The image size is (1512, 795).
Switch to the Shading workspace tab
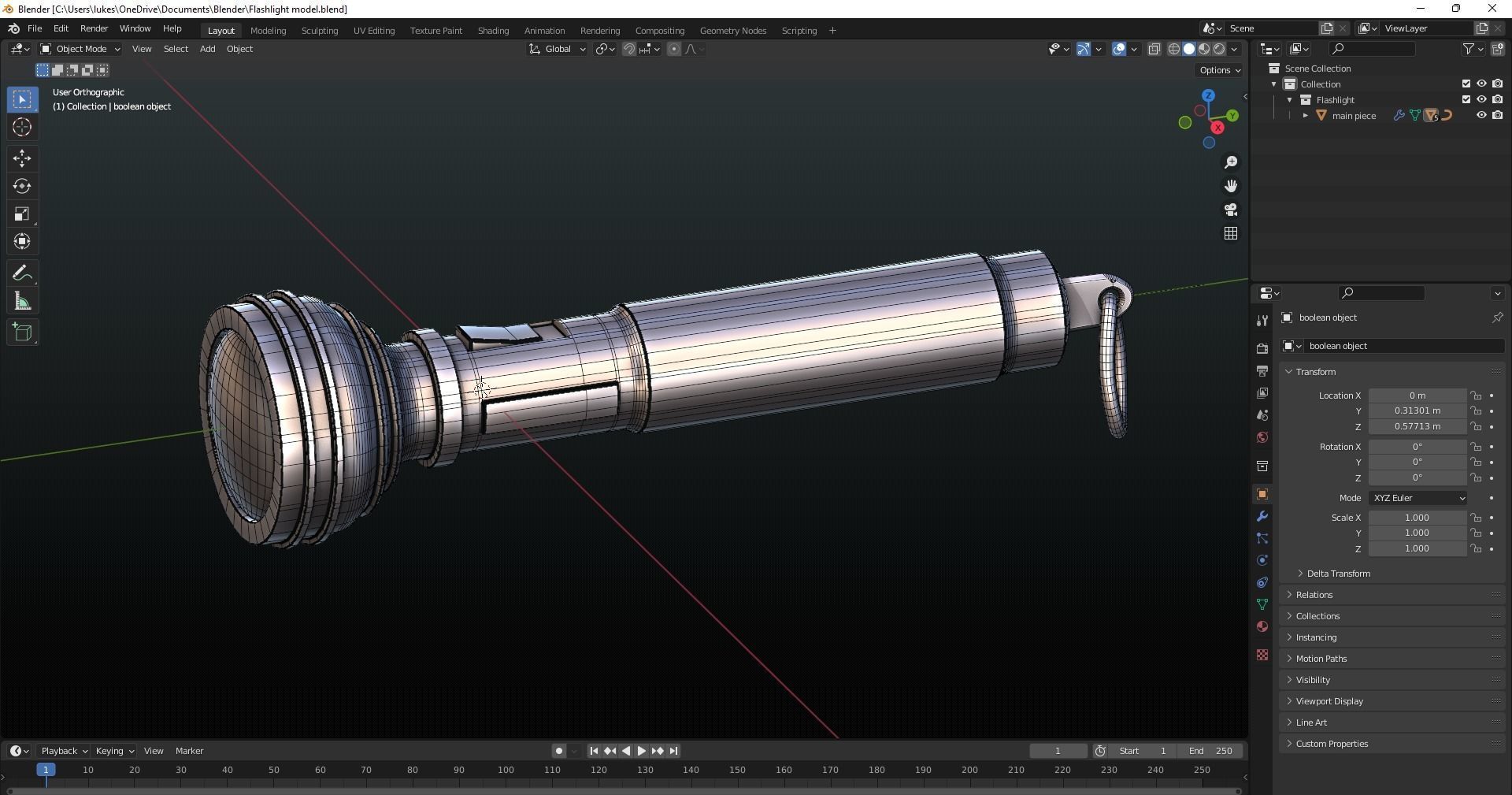point(493,30)
